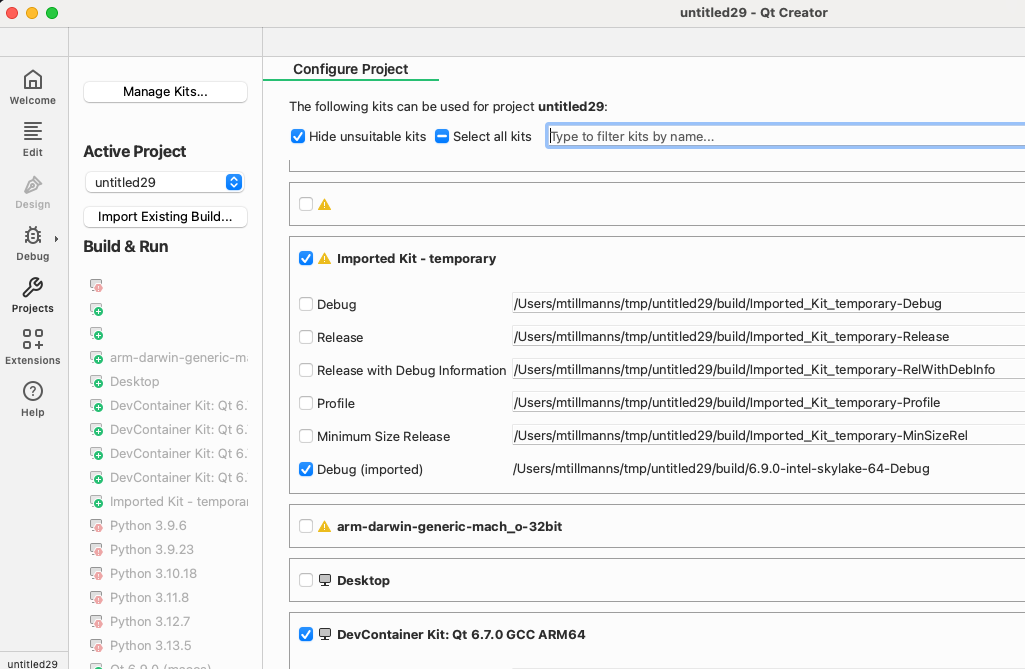Image resolution: width=1025 pixels, height=669 pixels.
Task: Click warning icon beside Imported Kit - temporary heading
Action: (324, 258)
